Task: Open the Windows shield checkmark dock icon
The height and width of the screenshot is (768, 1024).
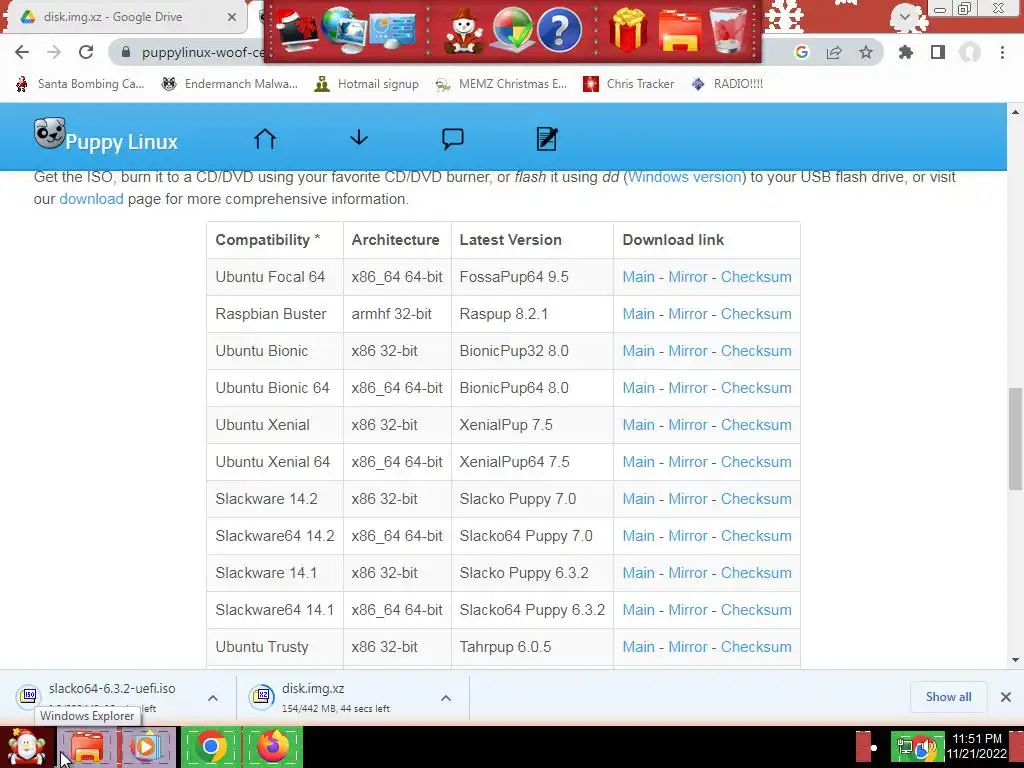Action: point(513,31)
